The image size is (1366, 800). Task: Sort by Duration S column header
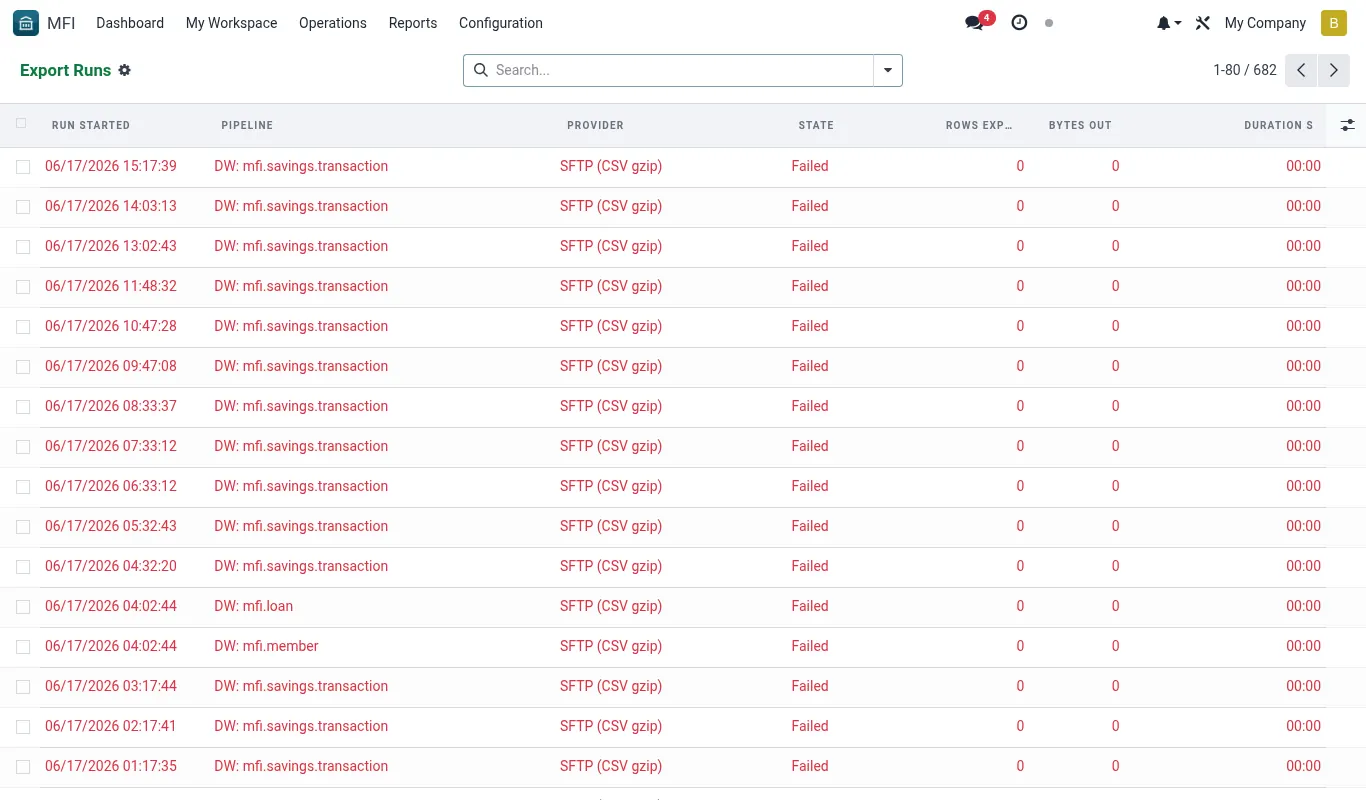tap(1279, 125)
